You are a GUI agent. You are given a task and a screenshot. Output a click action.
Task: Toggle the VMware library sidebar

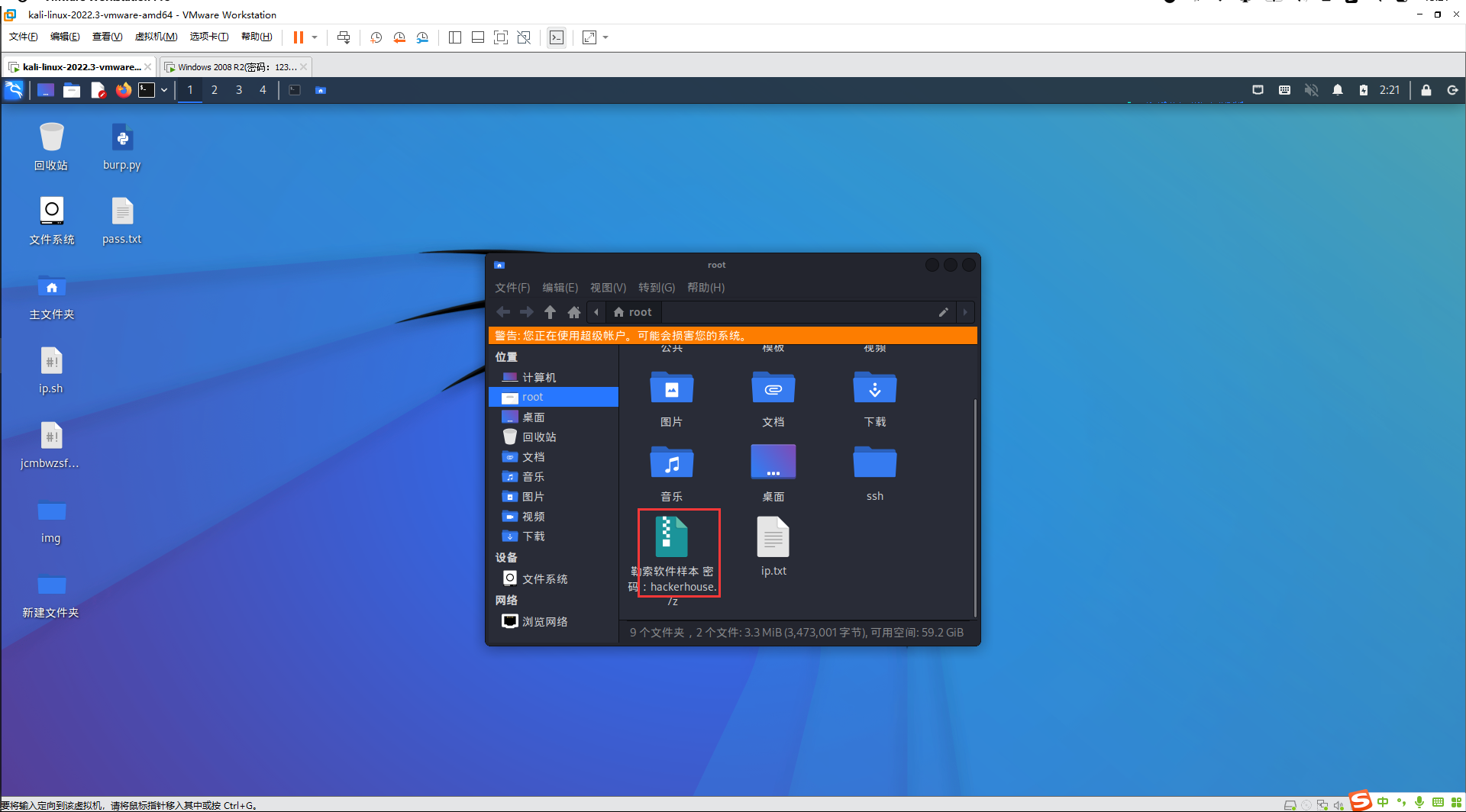455,37
